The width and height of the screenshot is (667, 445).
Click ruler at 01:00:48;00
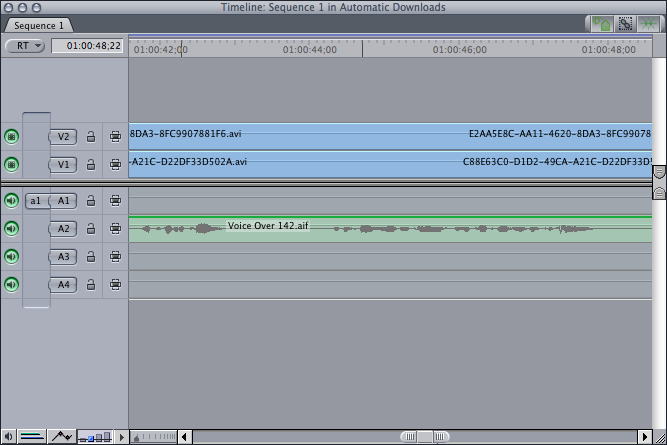click(609, 50)
